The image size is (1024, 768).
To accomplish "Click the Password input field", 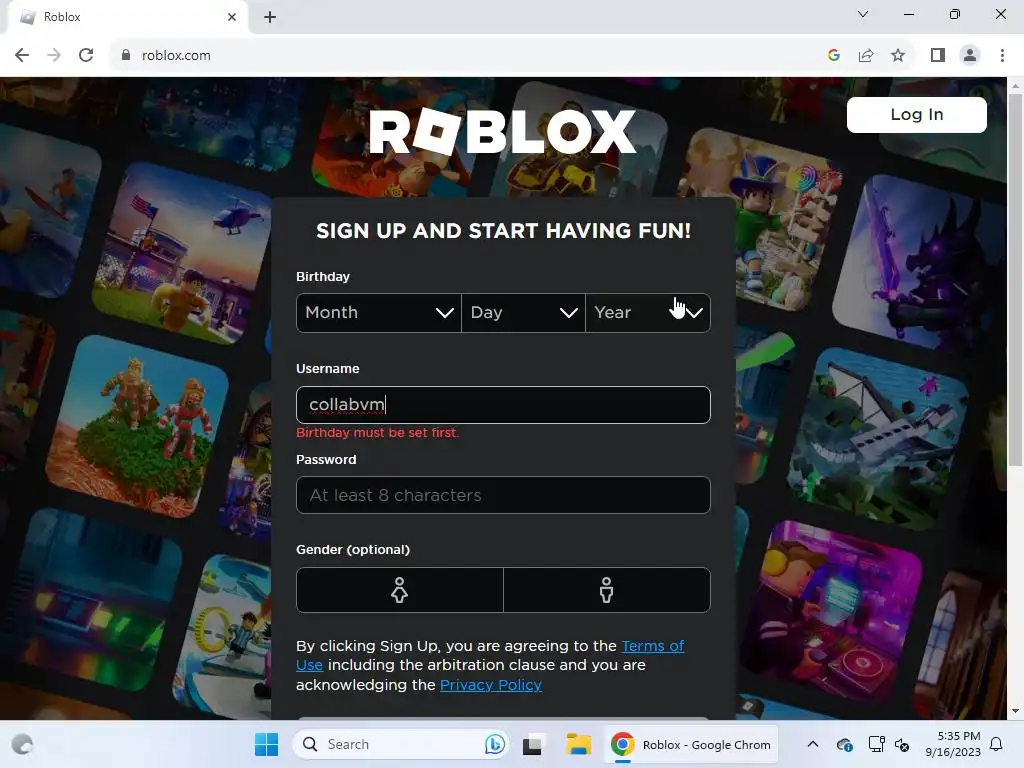I will (503, 495).
